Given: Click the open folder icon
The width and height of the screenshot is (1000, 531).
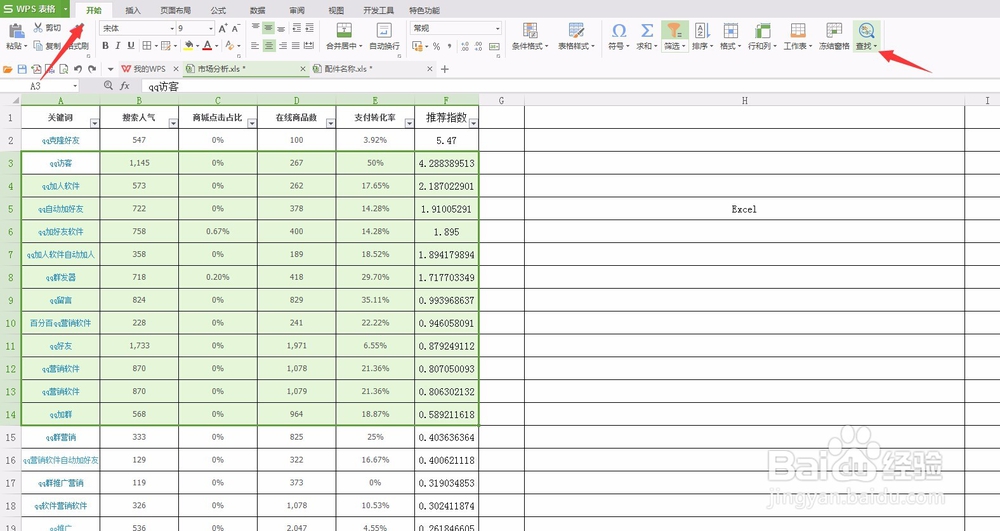Looking at the screenshot, I should coord(8,69).
